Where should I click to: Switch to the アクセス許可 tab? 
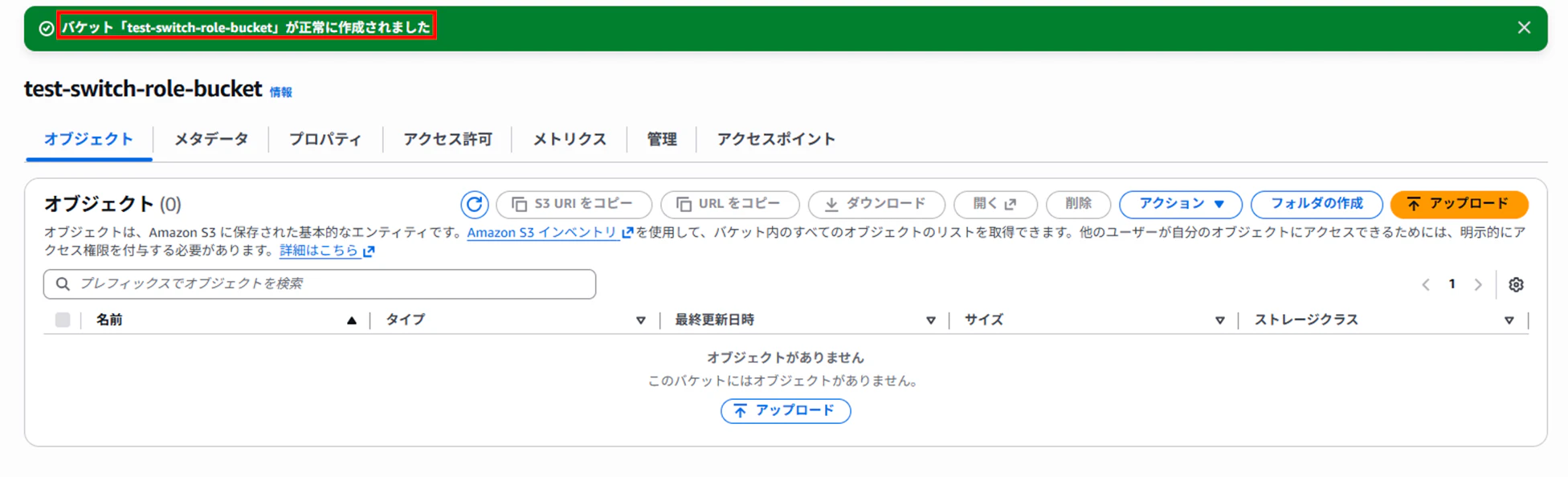pos(447,139)
